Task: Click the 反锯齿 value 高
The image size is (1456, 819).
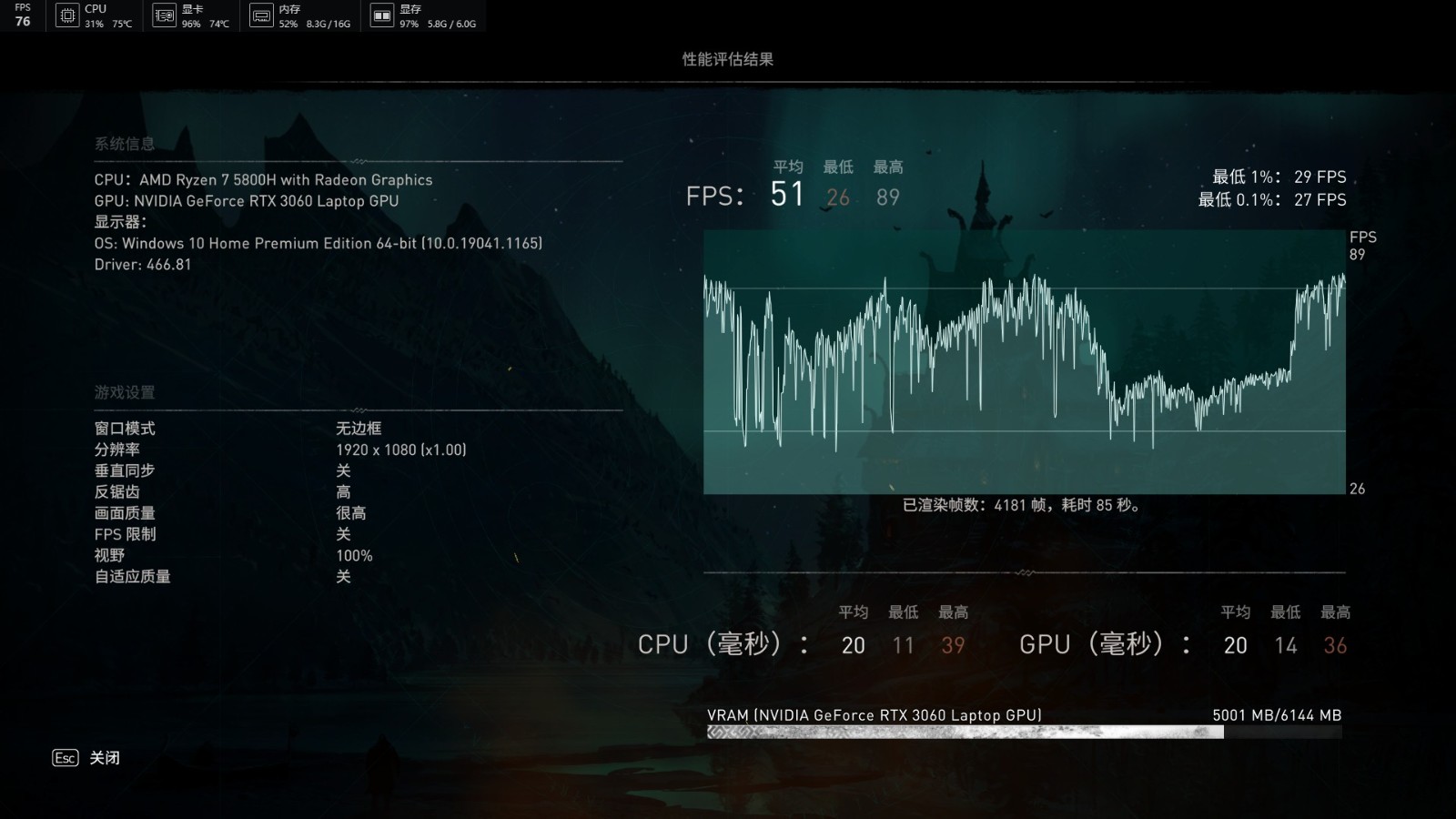Action: 343,492
